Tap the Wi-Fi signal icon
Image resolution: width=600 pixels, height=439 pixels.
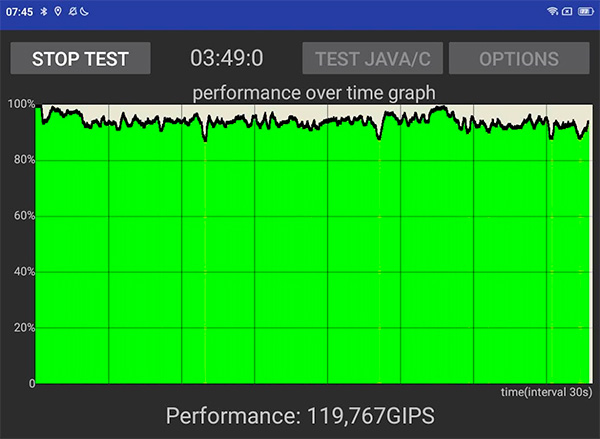point(552,11)
